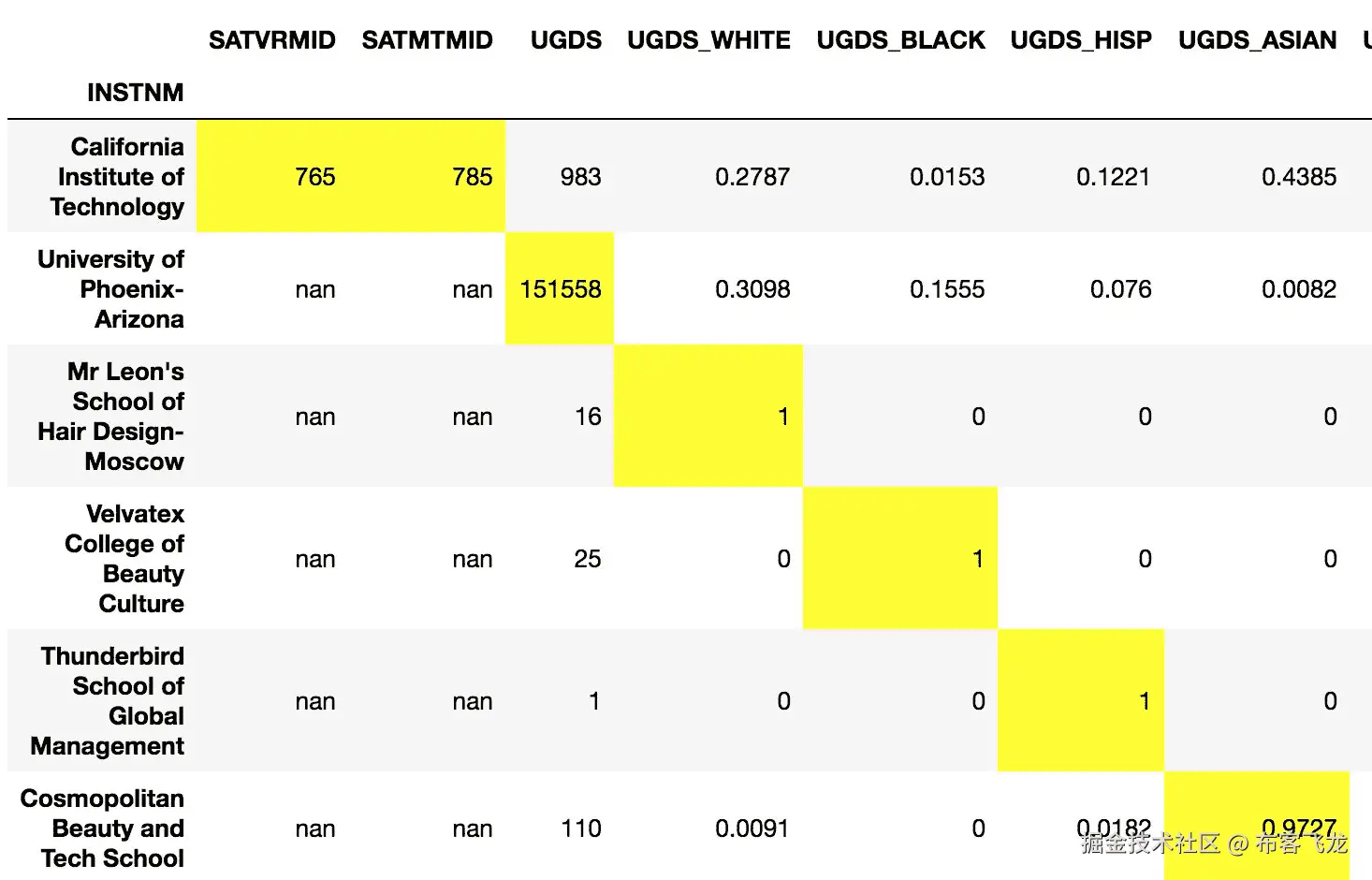
Task: Click highlighted UGDS cell 151558
Action: 560,289
